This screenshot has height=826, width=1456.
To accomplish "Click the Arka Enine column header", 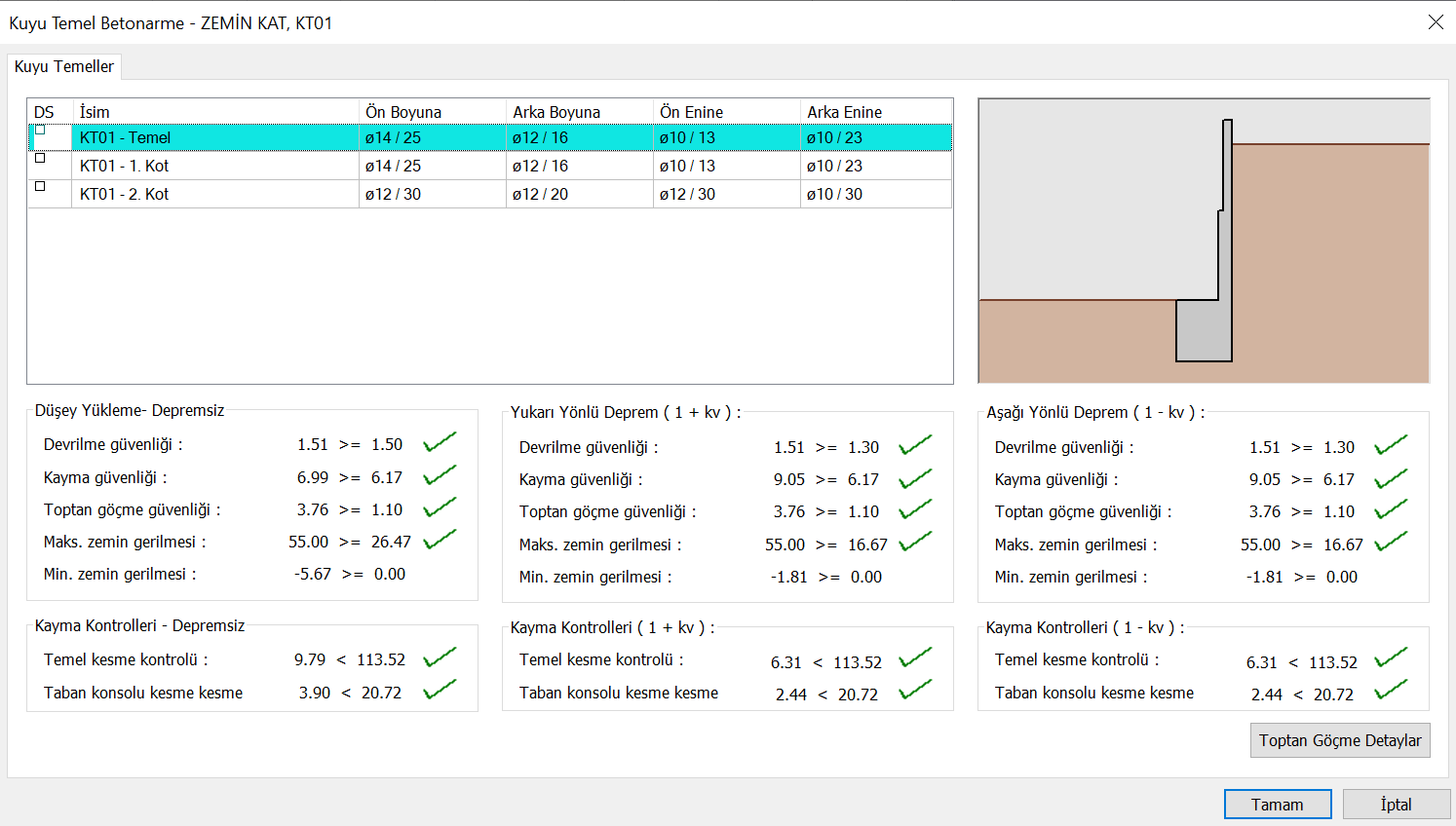I will point(844,112).
